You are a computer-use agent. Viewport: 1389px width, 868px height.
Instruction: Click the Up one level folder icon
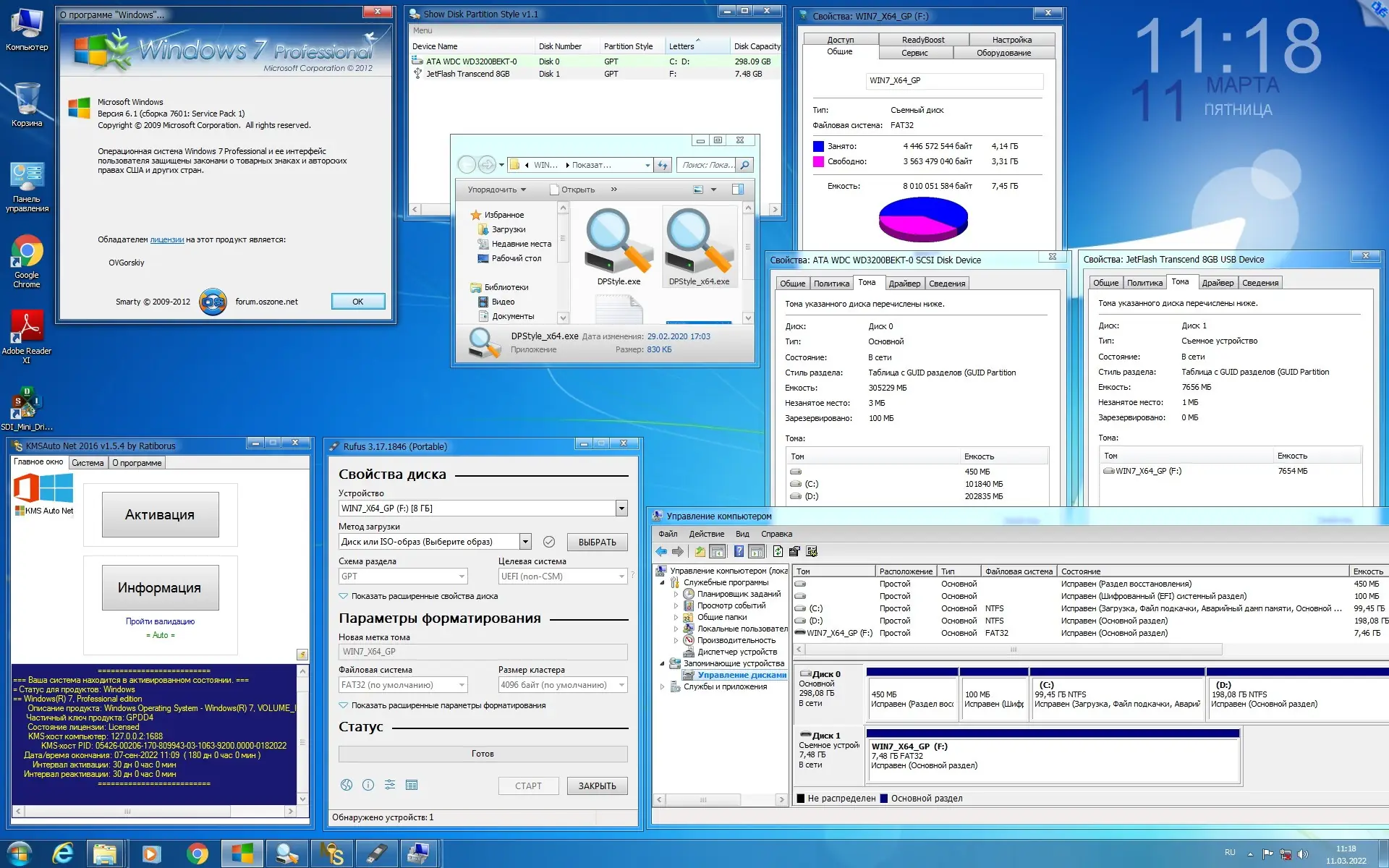tap(700, 552)
